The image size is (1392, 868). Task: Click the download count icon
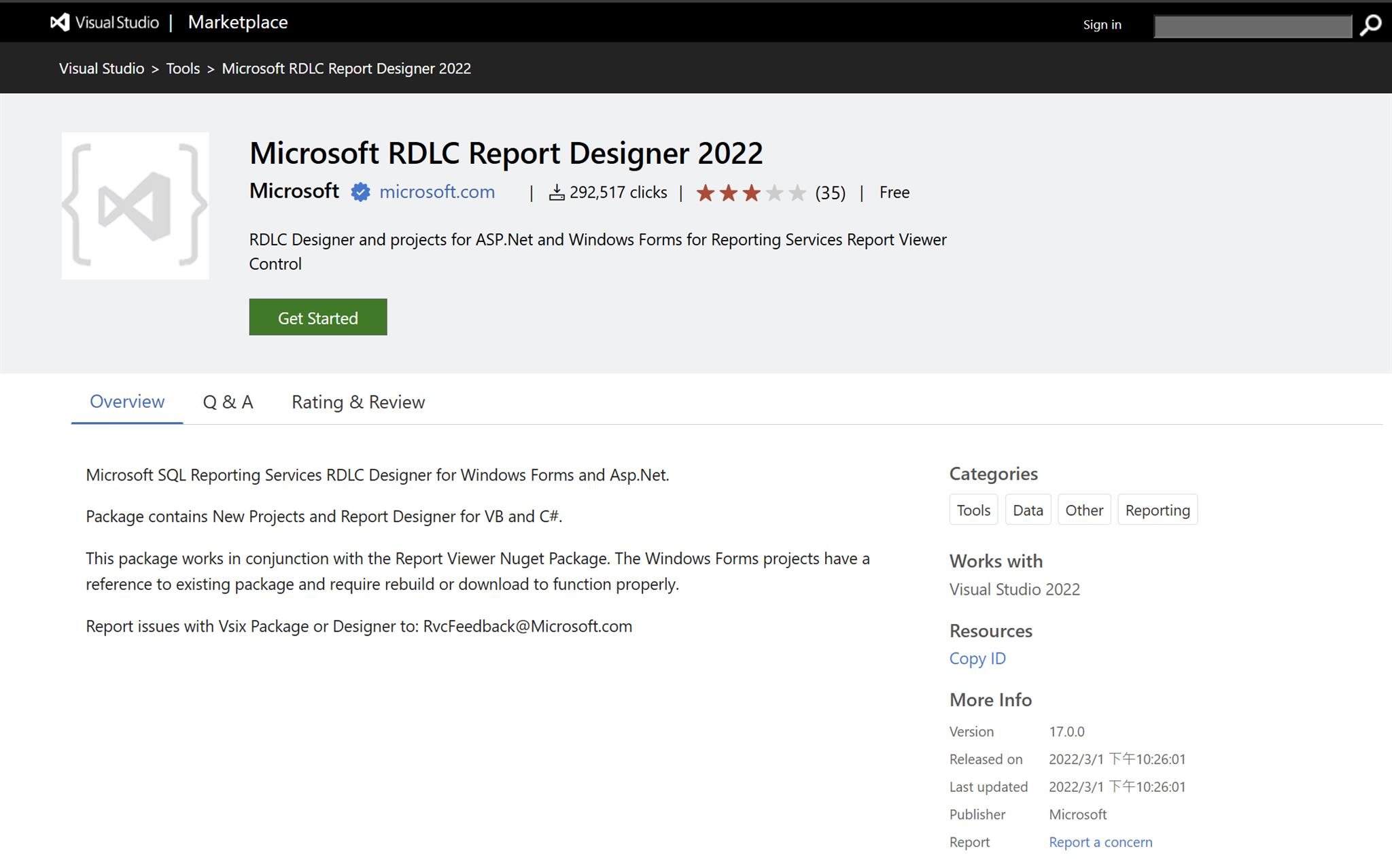(557, 193)
